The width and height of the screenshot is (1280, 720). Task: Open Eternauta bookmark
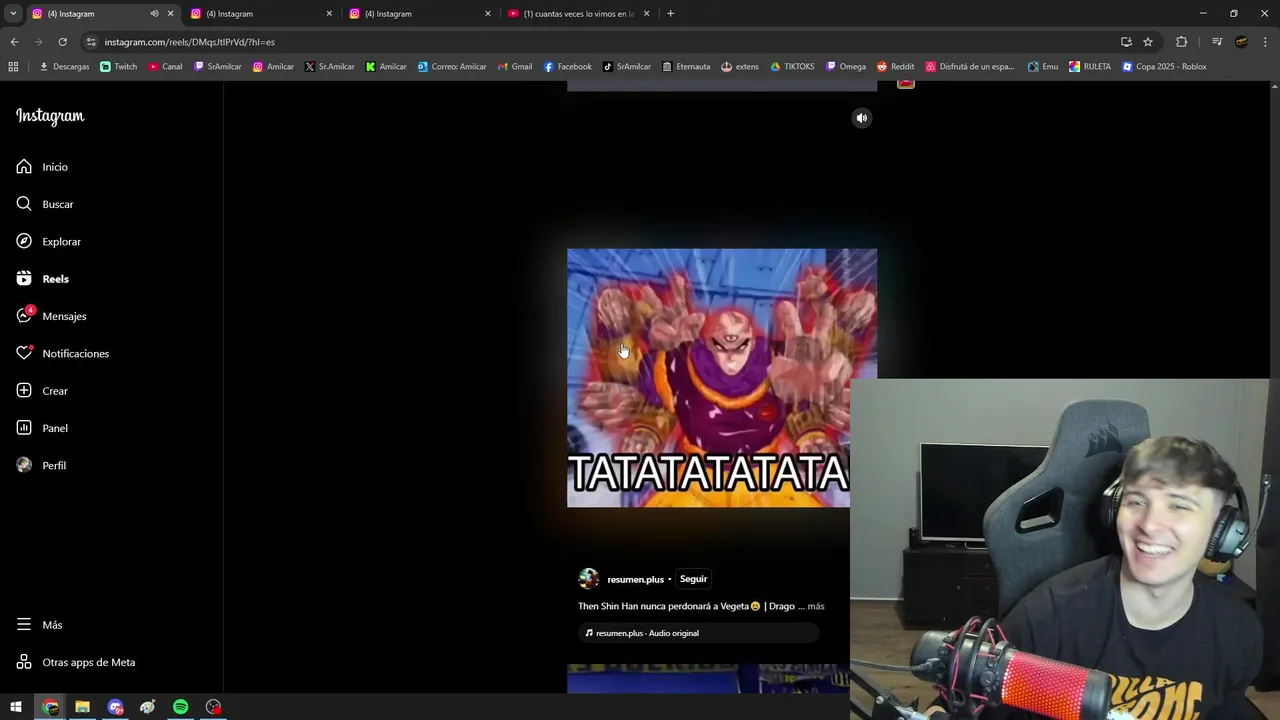[x=686, y=67]
